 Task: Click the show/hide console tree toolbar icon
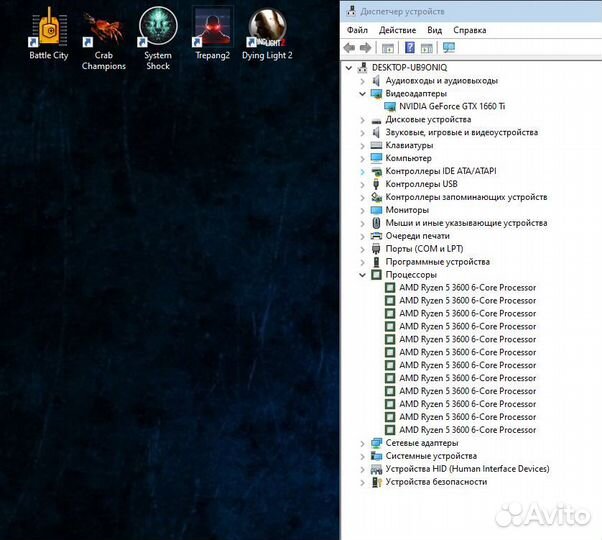point(388,48)
